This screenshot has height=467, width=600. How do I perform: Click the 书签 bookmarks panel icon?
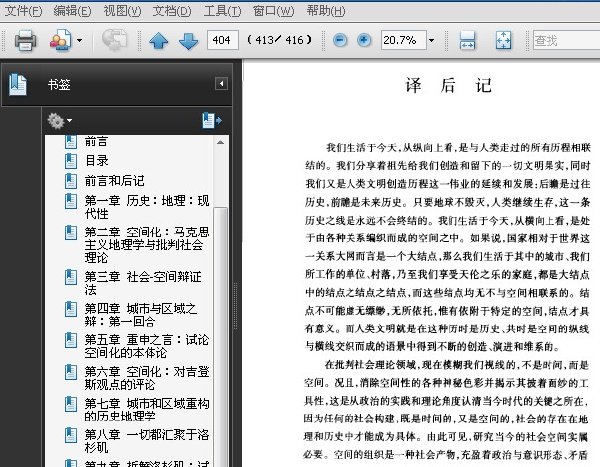pyautogui.click(x=18, y=85)
